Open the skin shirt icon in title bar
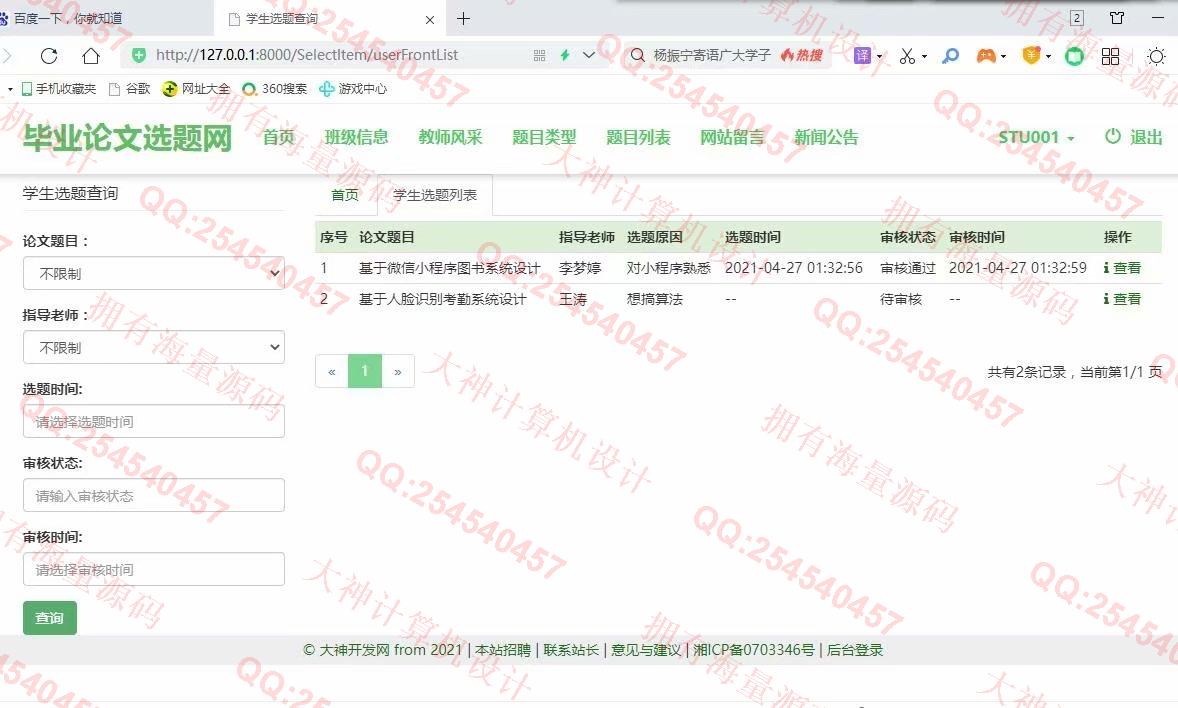This screenshot has width=1178, height=708. click(1117, 18)
